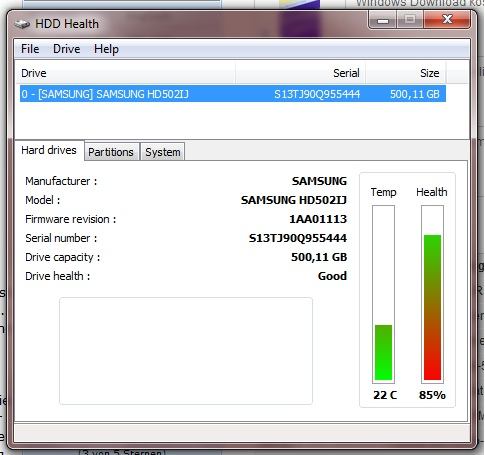Click the Drive health label
This screenshot has height=455, width=485.
pos(57,276)
